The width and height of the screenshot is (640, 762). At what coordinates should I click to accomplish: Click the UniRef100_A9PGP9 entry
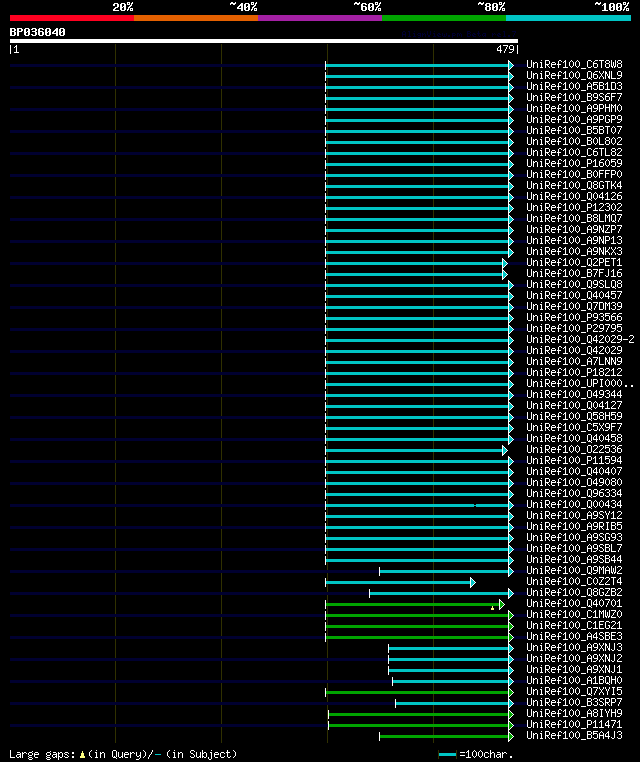tap(574, 120)
